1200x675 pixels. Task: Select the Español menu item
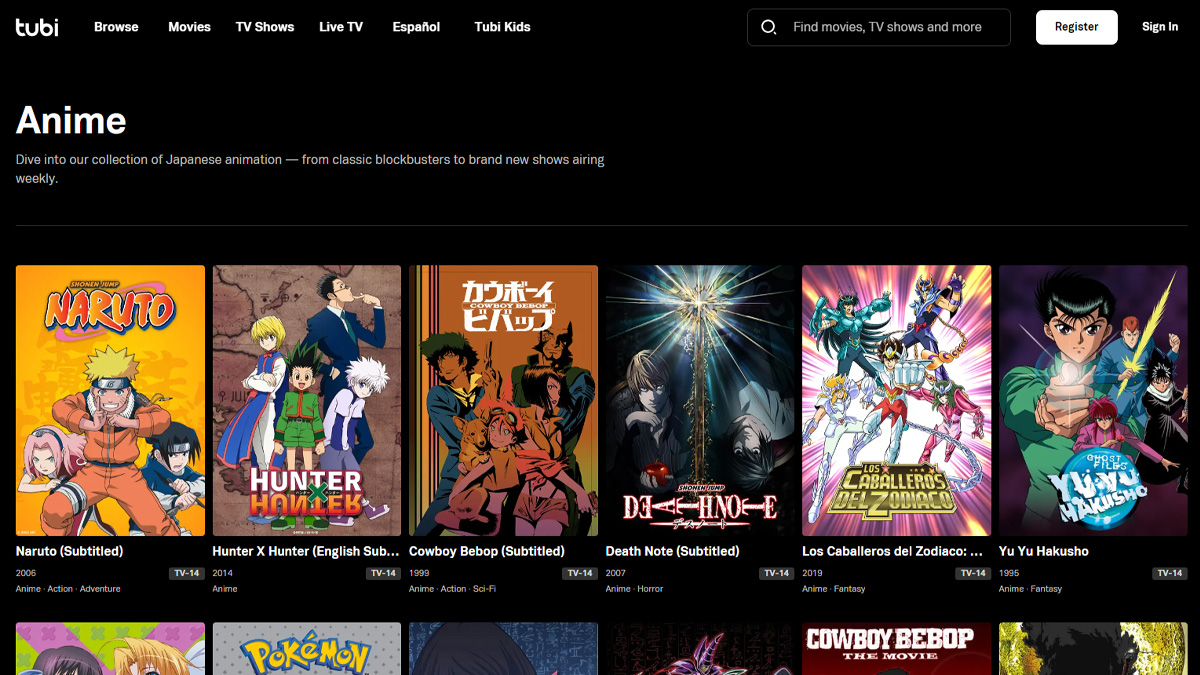[x=416, y=27]
